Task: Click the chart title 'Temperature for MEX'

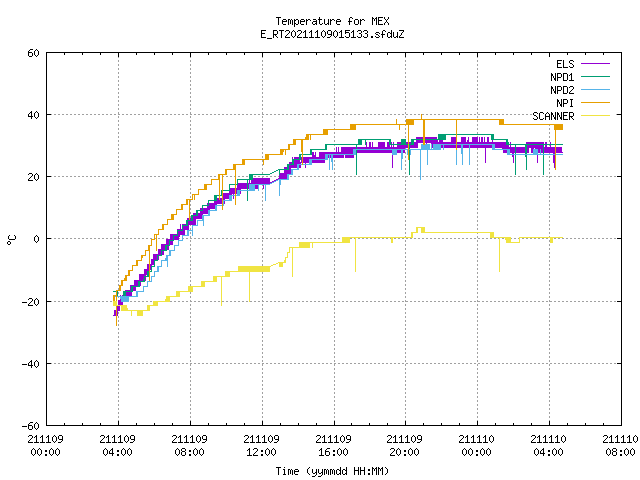Action: 332,21
